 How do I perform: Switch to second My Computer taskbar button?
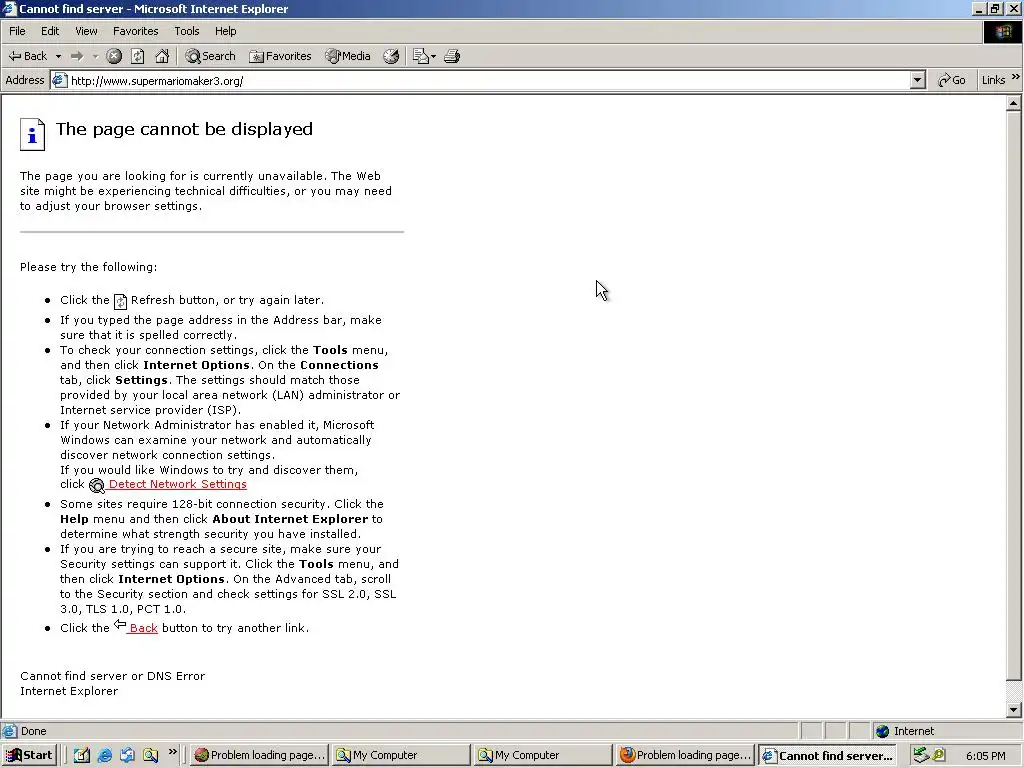click(543, 755)
